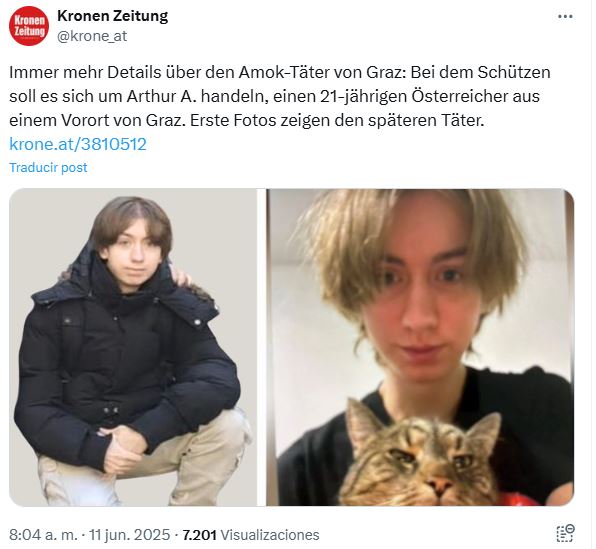Click the 11 jun. 2025 date
Screen dimensions: 596x549
(129, 535)
